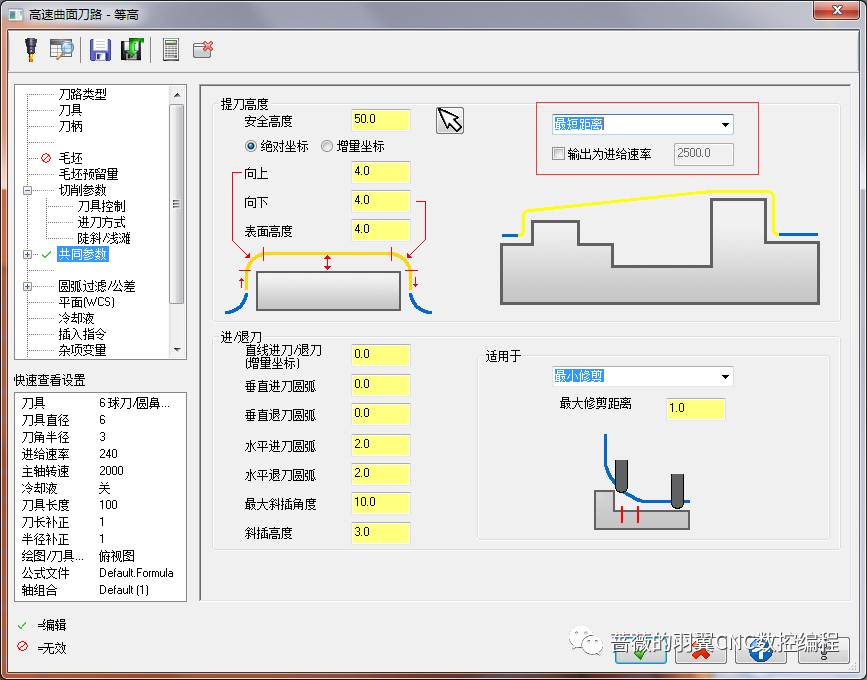This screenshot has width=867, height=680.
Task: Toggle the 输出为进给速率 checkbox
Action: 558,153
